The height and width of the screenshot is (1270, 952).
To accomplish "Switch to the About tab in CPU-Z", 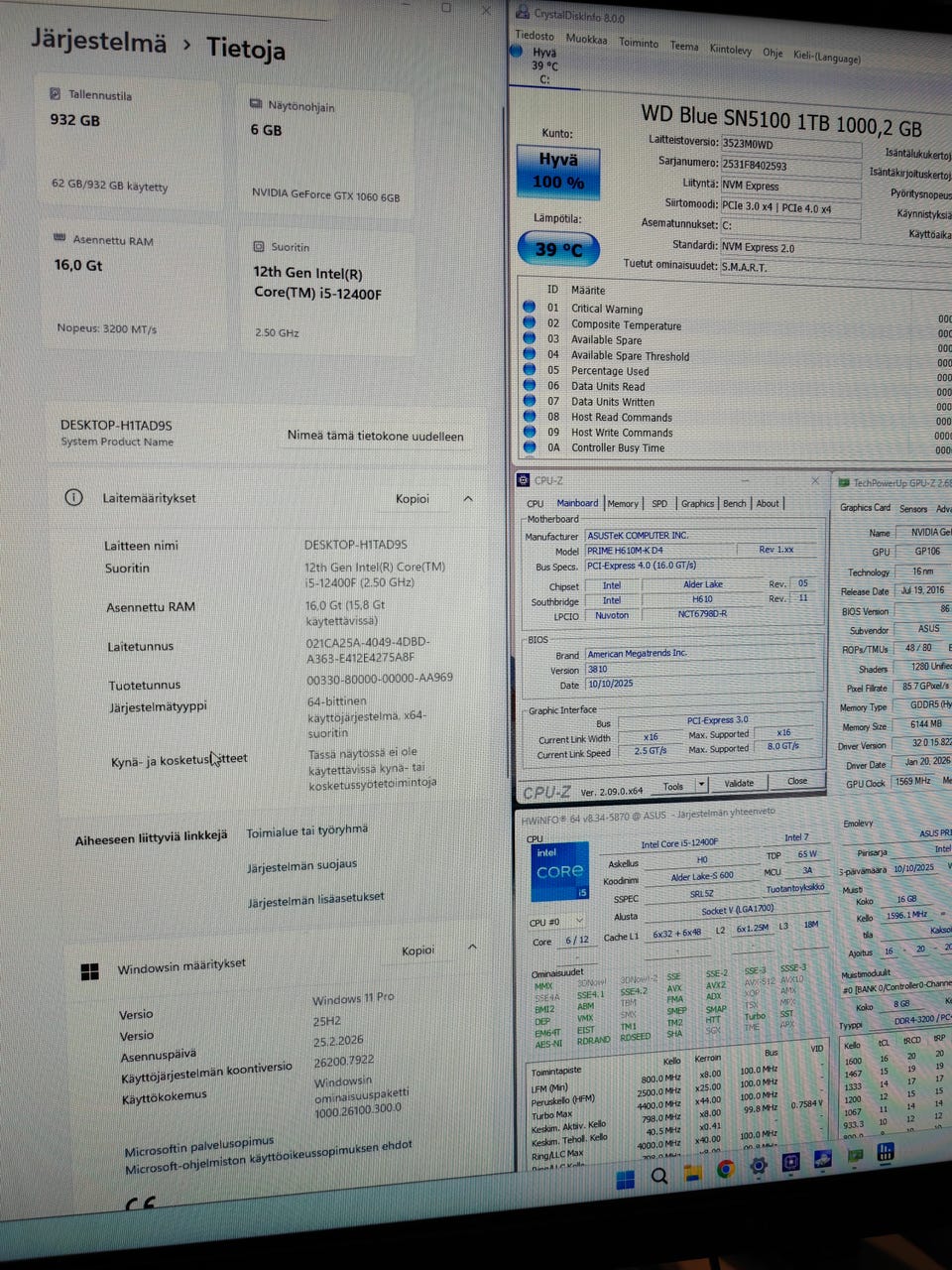I will 768,503.
